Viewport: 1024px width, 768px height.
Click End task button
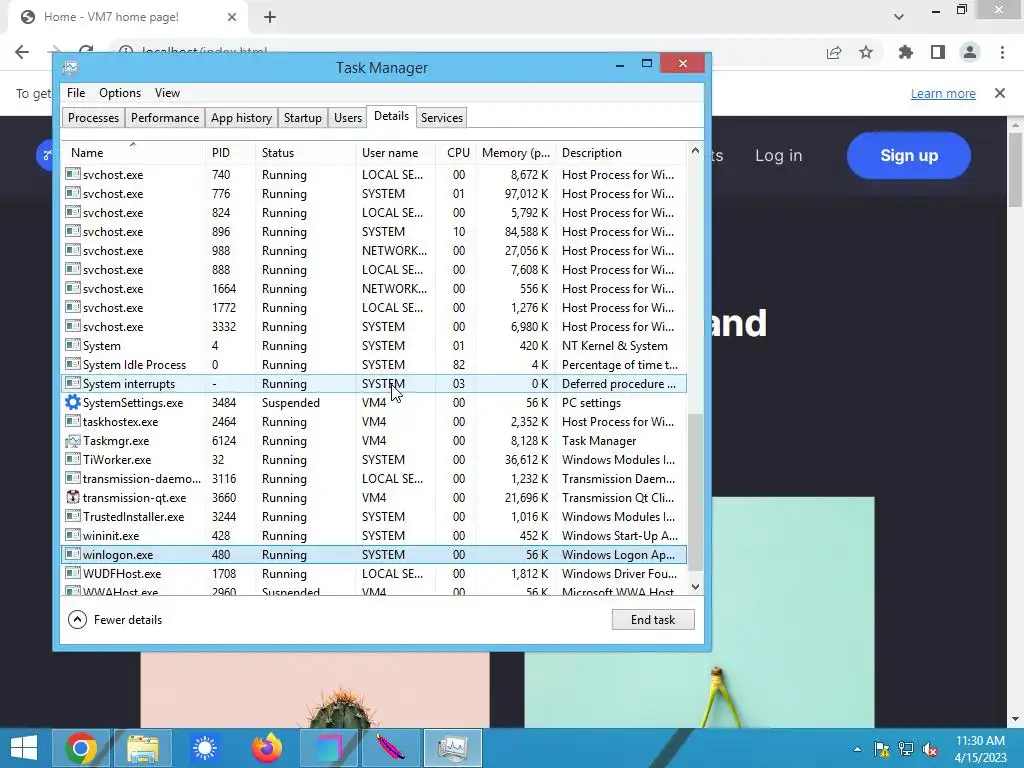click(652, 620)
